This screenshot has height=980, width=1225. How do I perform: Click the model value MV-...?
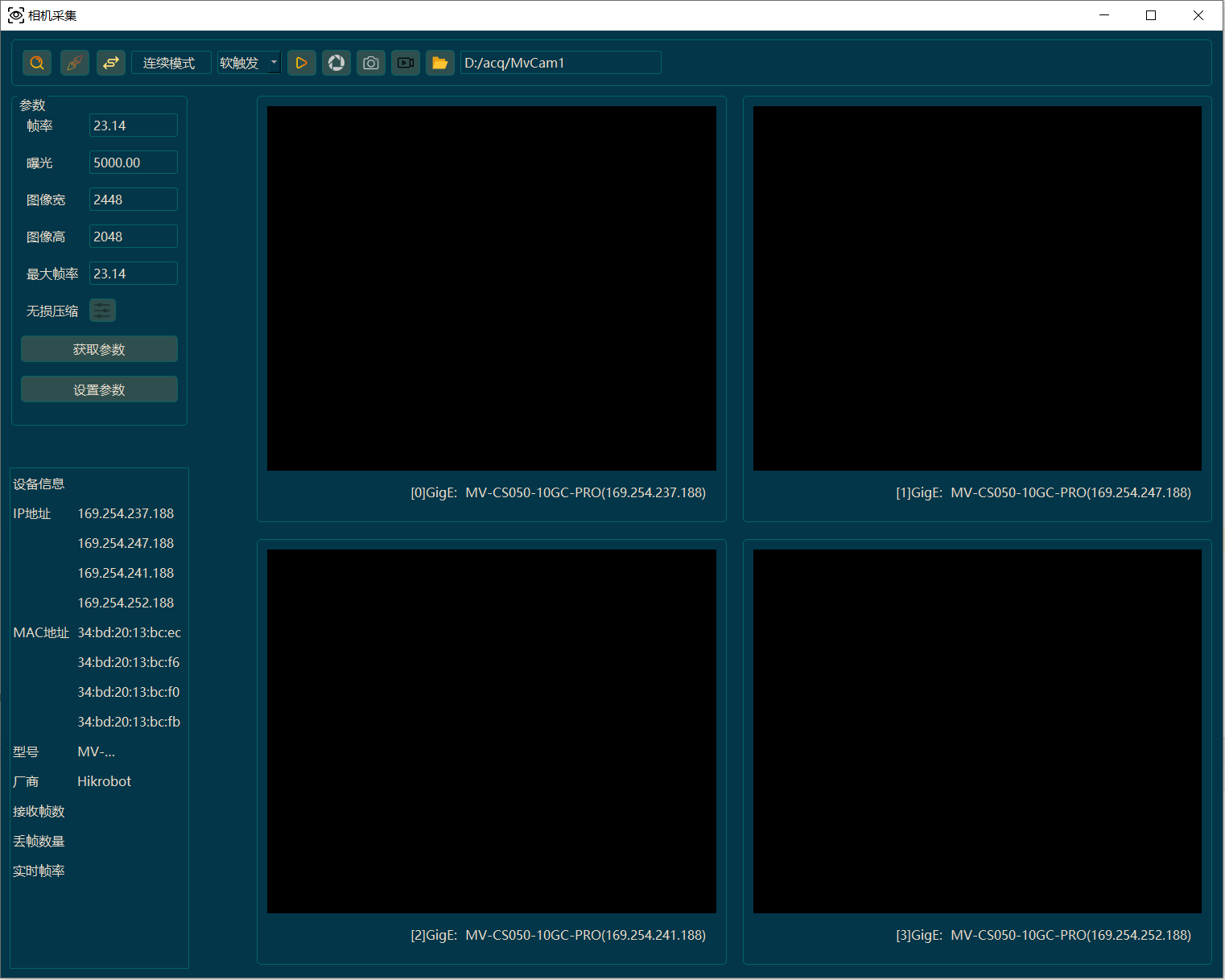pos(96,751)
